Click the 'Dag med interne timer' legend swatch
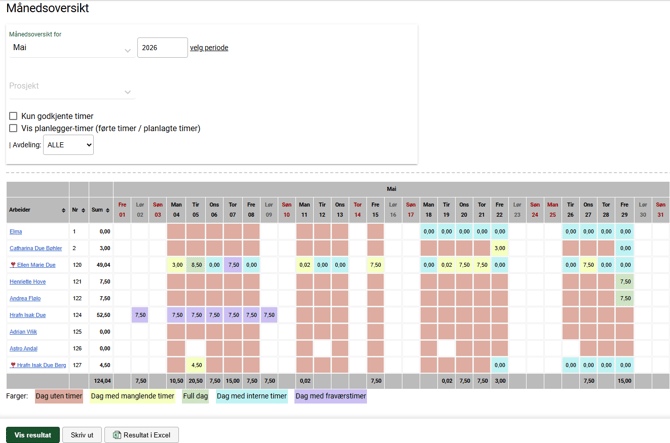This screenshot has width=670, height=443. tap(252, 396)
